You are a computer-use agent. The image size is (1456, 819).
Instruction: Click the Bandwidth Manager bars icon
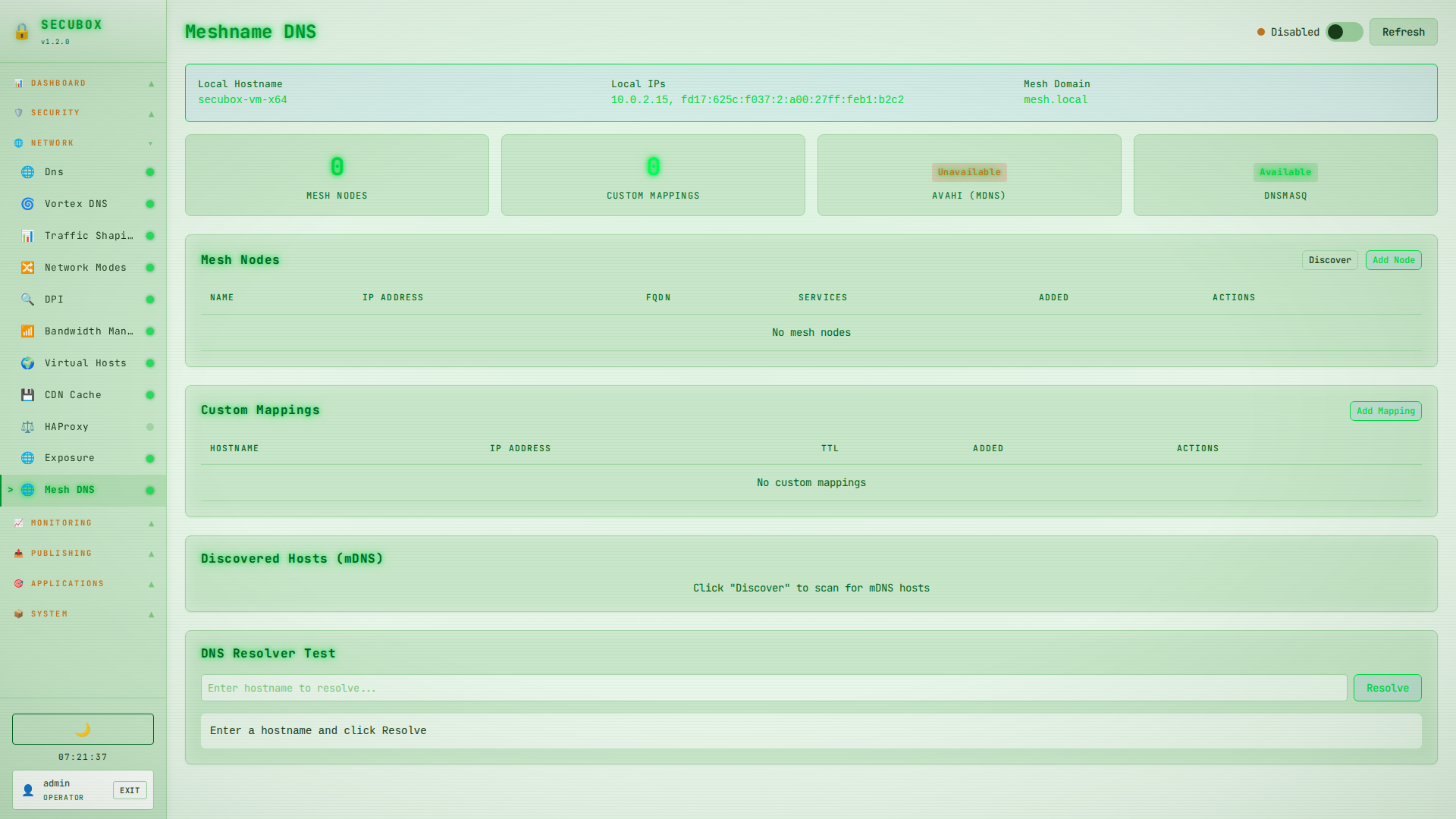pos(27,331)
